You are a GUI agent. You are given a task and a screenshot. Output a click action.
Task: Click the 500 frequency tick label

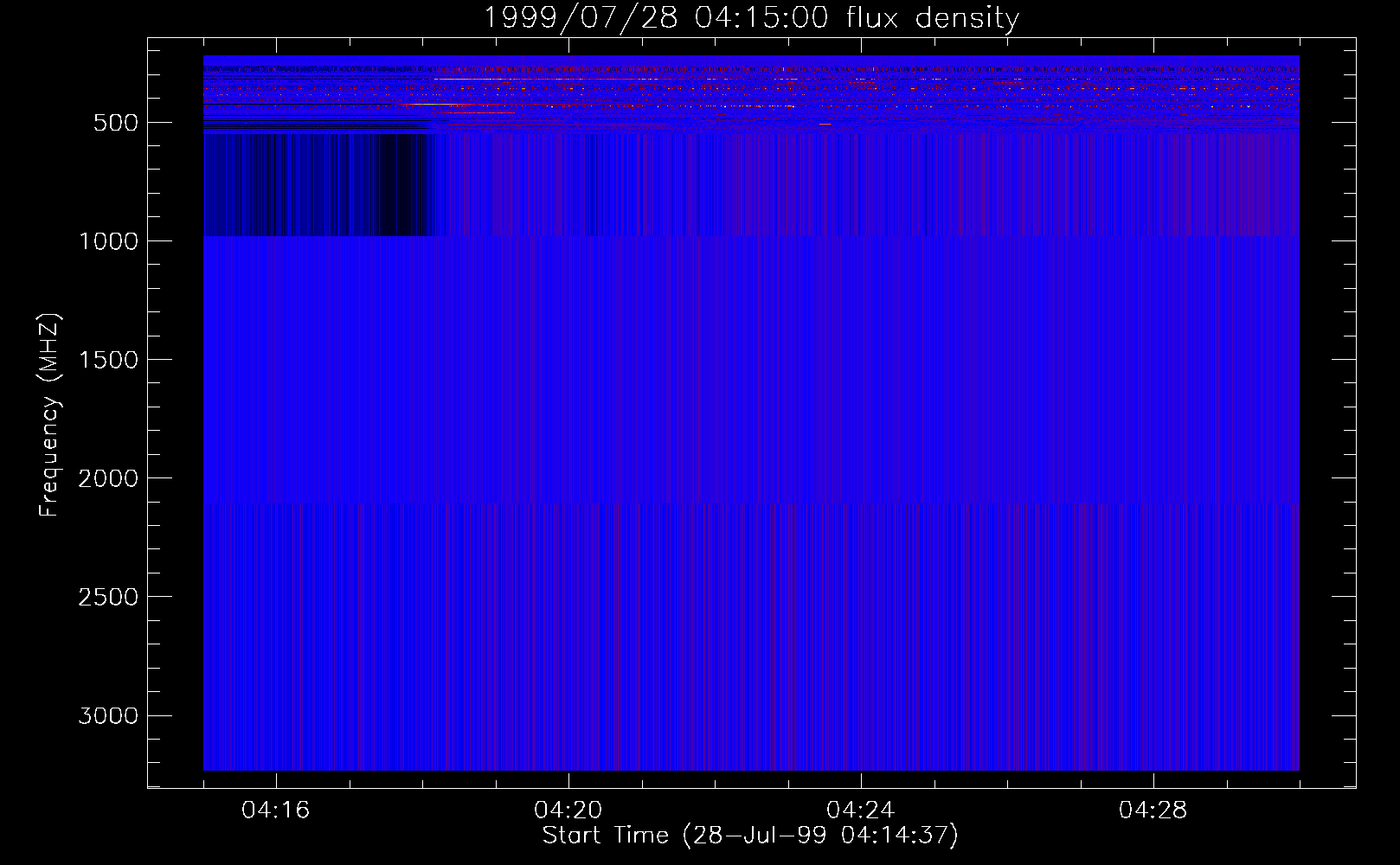[116, 123]
